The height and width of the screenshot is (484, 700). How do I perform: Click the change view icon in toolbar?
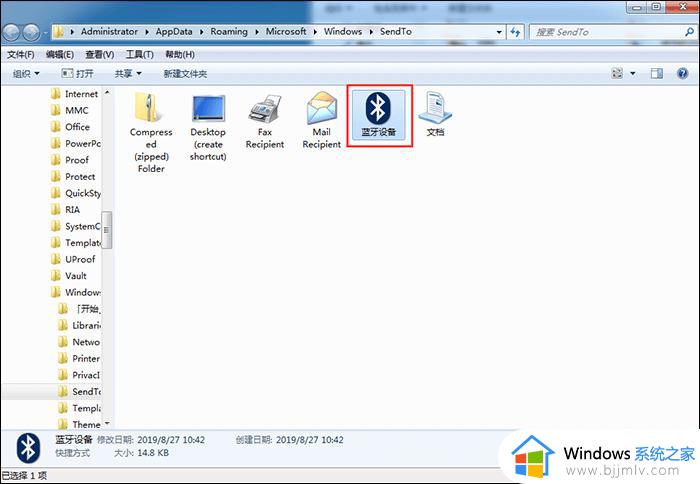click(617, 73)
